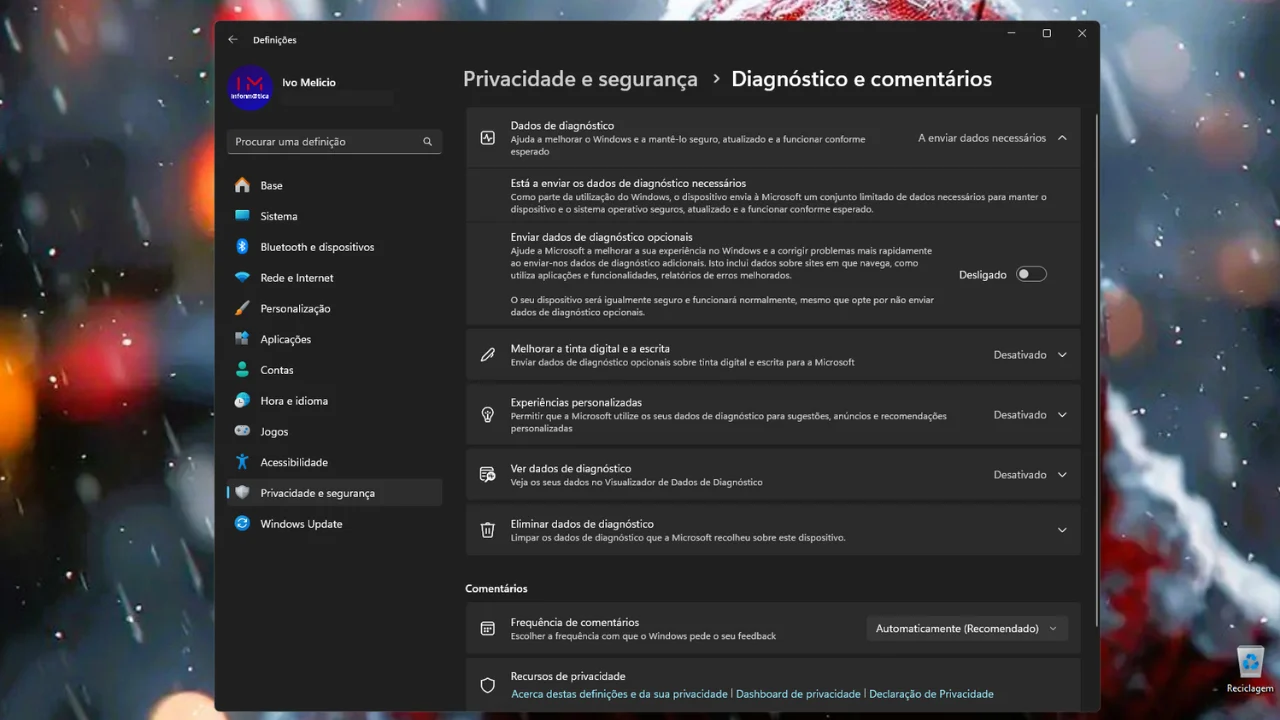Click the Acessibilidade sidebar label
This screenshot has height=720, width=1280.
[x=294, y=463]
